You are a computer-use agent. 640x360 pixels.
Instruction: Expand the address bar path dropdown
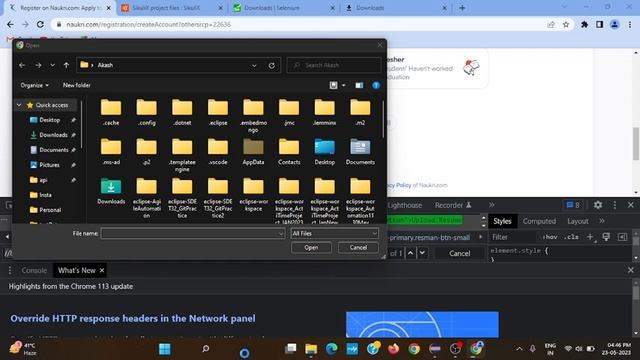point(254,65)
